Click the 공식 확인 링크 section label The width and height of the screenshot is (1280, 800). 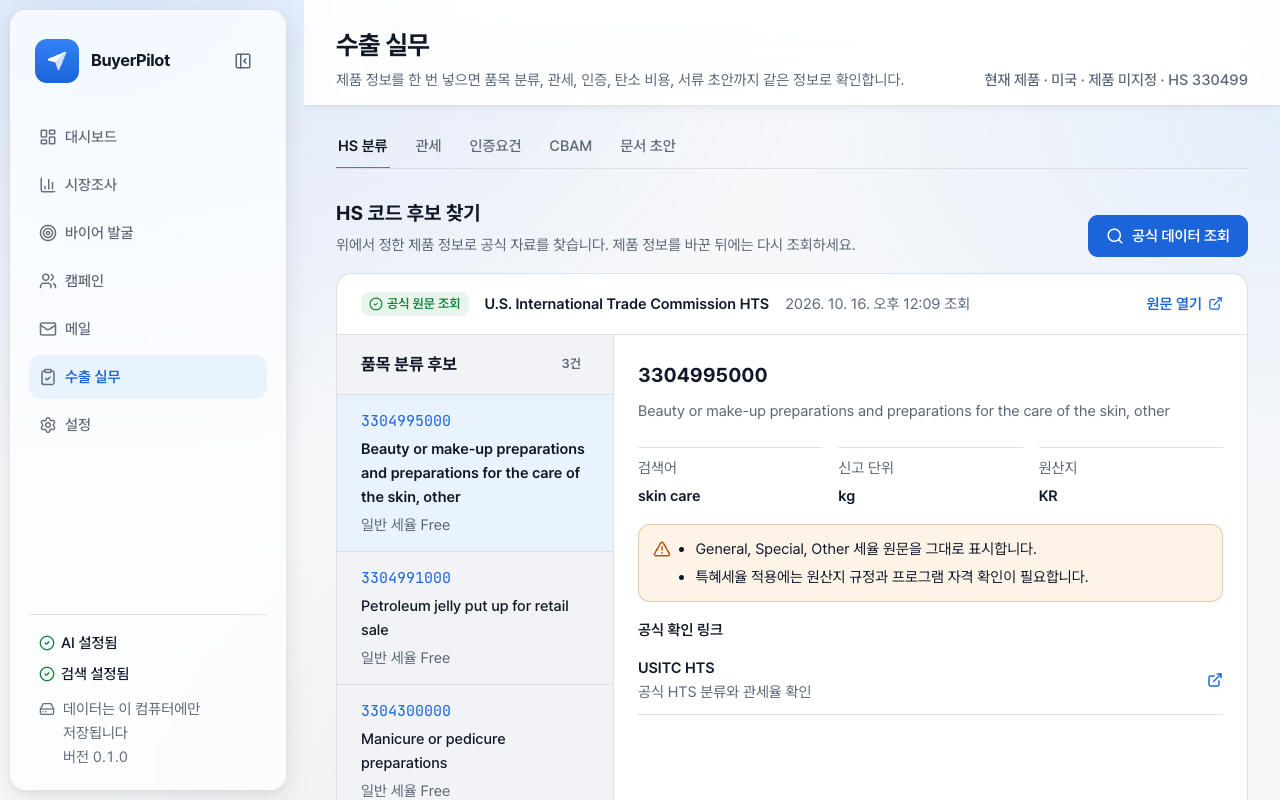[x=680, y=630]
